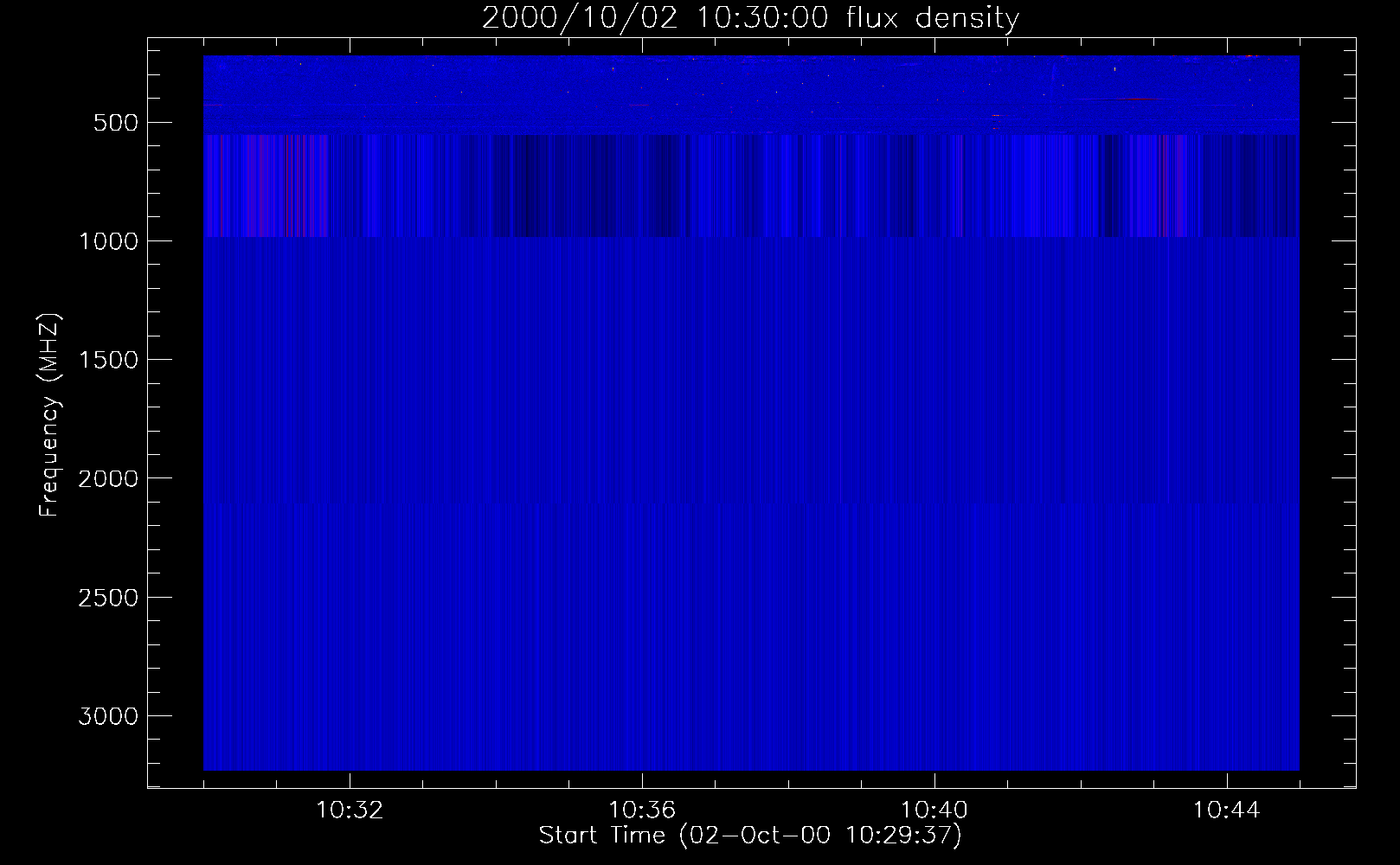Select the 10:36 time tick label
The width and height of the screenshot is (1400, 865).
642,811
